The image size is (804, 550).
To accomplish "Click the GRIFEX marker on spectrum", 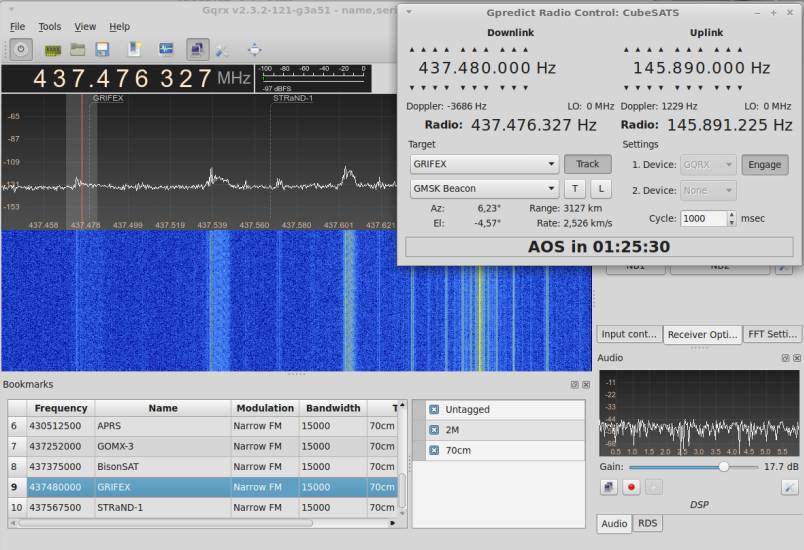I will pos(108,98).
